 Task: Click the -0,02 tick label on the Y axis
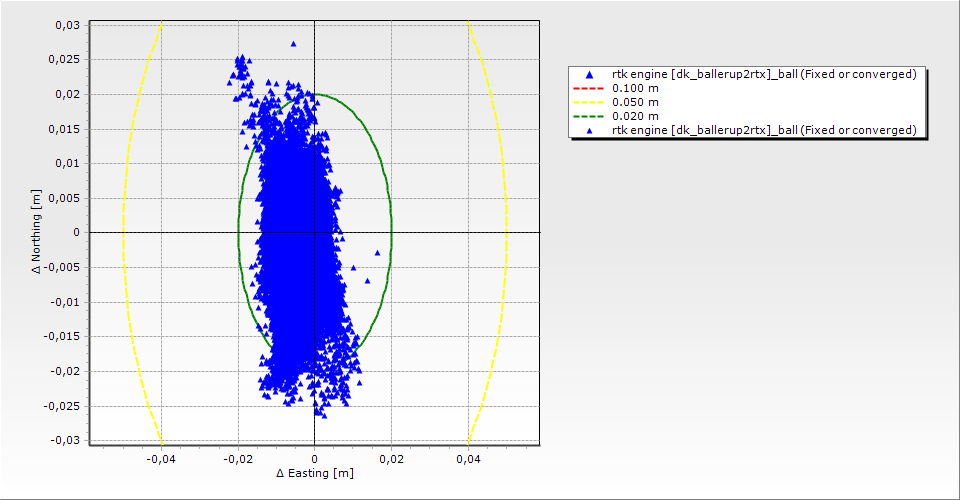(x=65, y=371)
